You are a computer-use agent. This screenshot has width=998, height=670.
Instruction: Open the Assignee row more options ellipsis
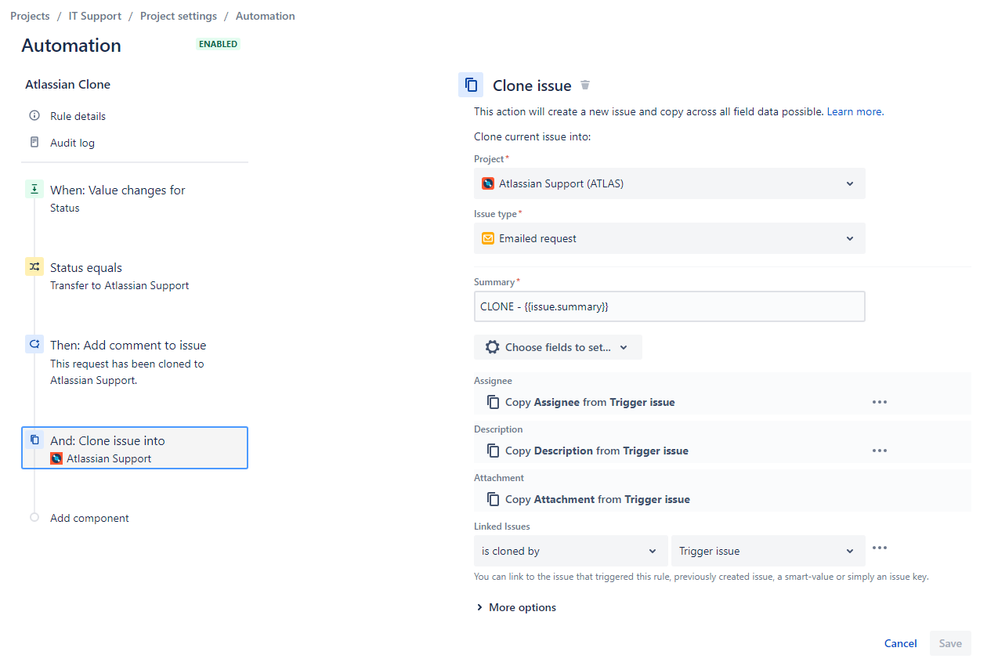click(x=880, y=401)
